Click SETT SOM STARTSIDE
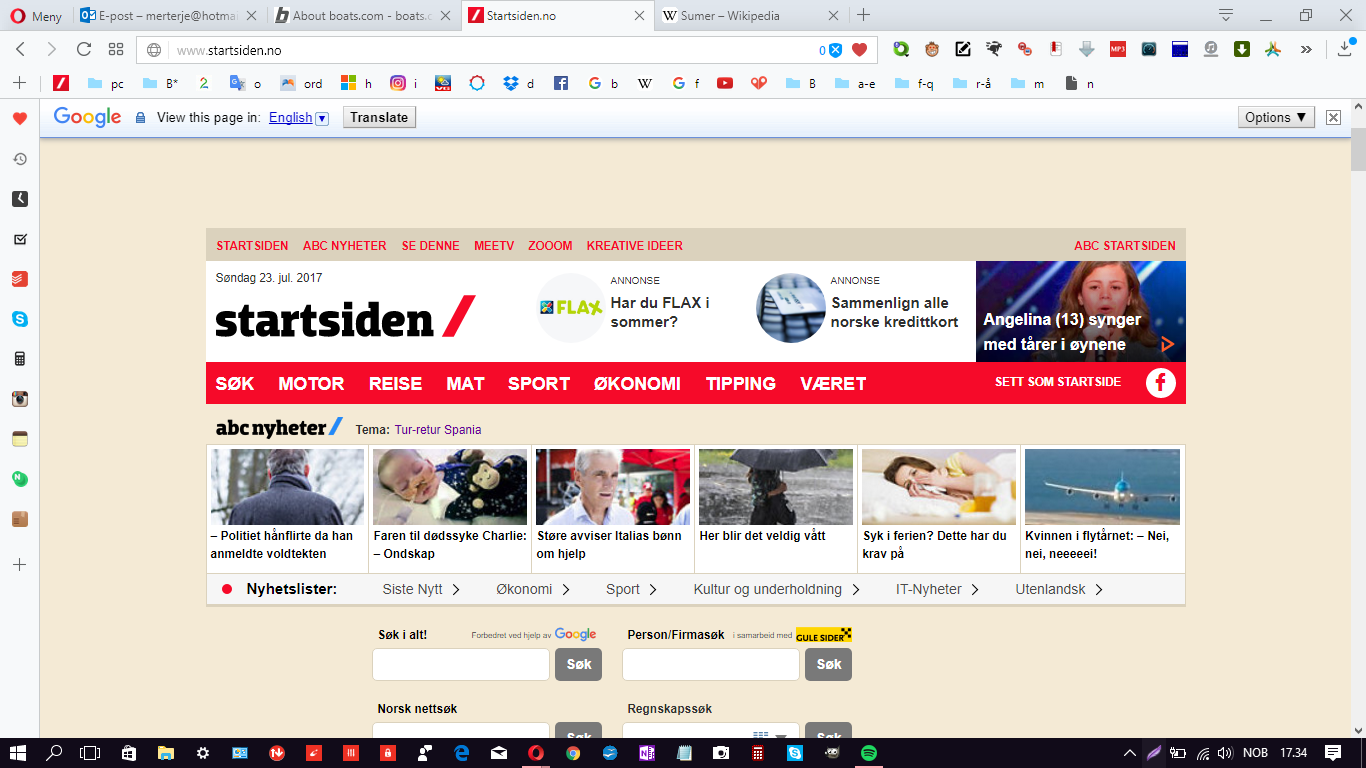The width and height of the screenshot is (1366, 768). click(1058, 382)
